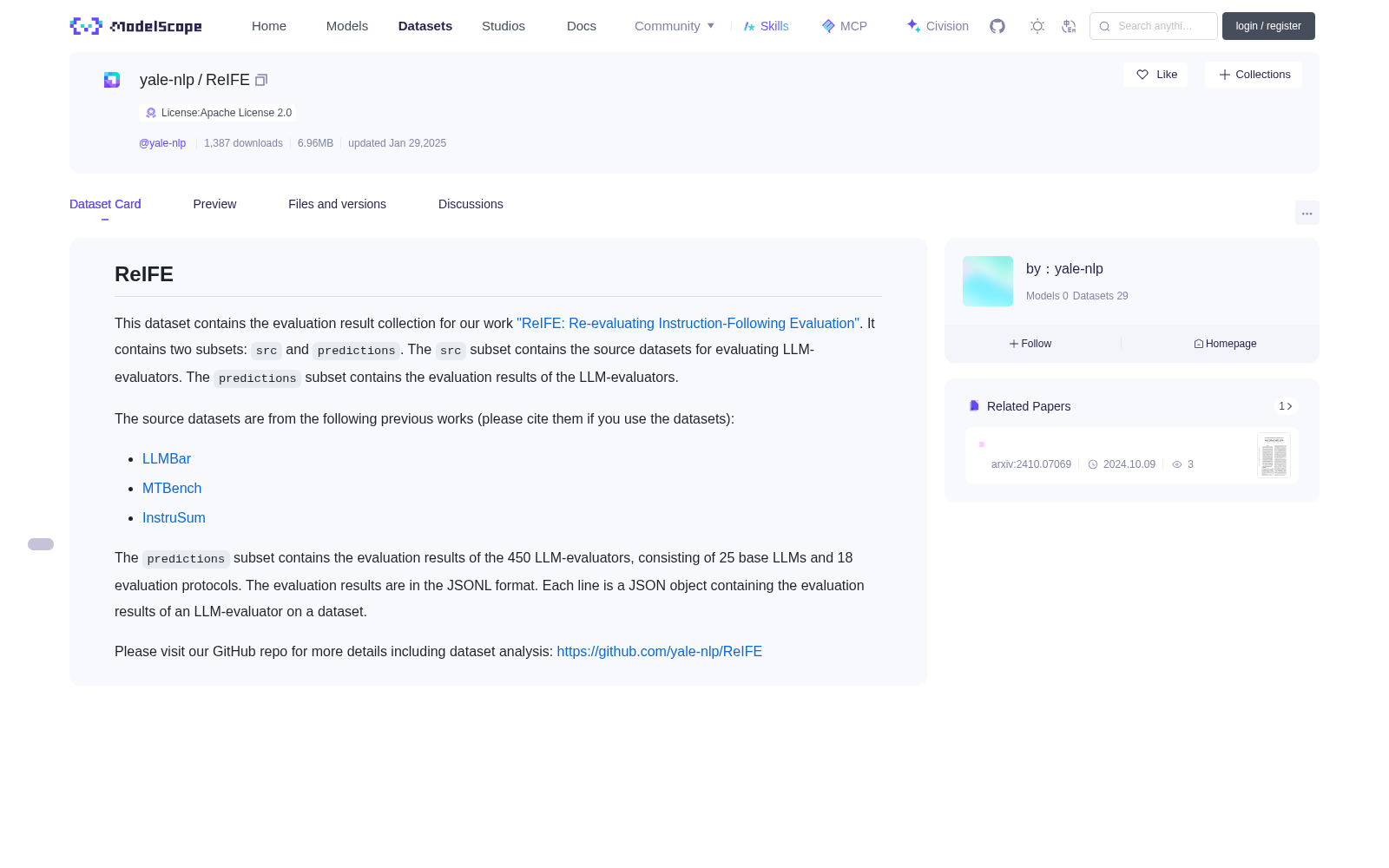
Task: Go to Home in navigation
Action: 269,26
